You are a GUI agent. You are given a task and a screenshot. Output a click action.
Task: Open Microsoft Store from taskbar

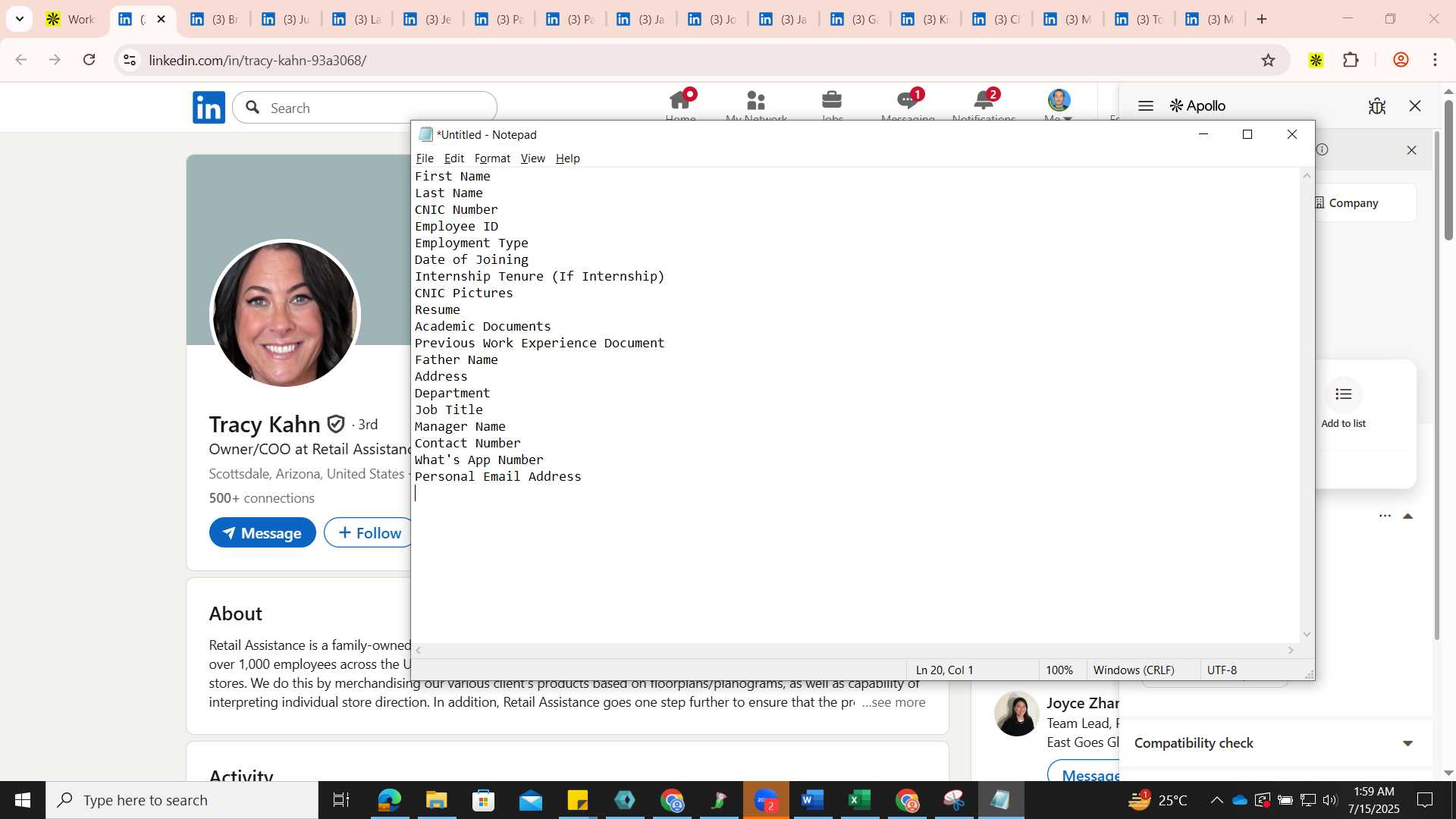tap(483, 800)
